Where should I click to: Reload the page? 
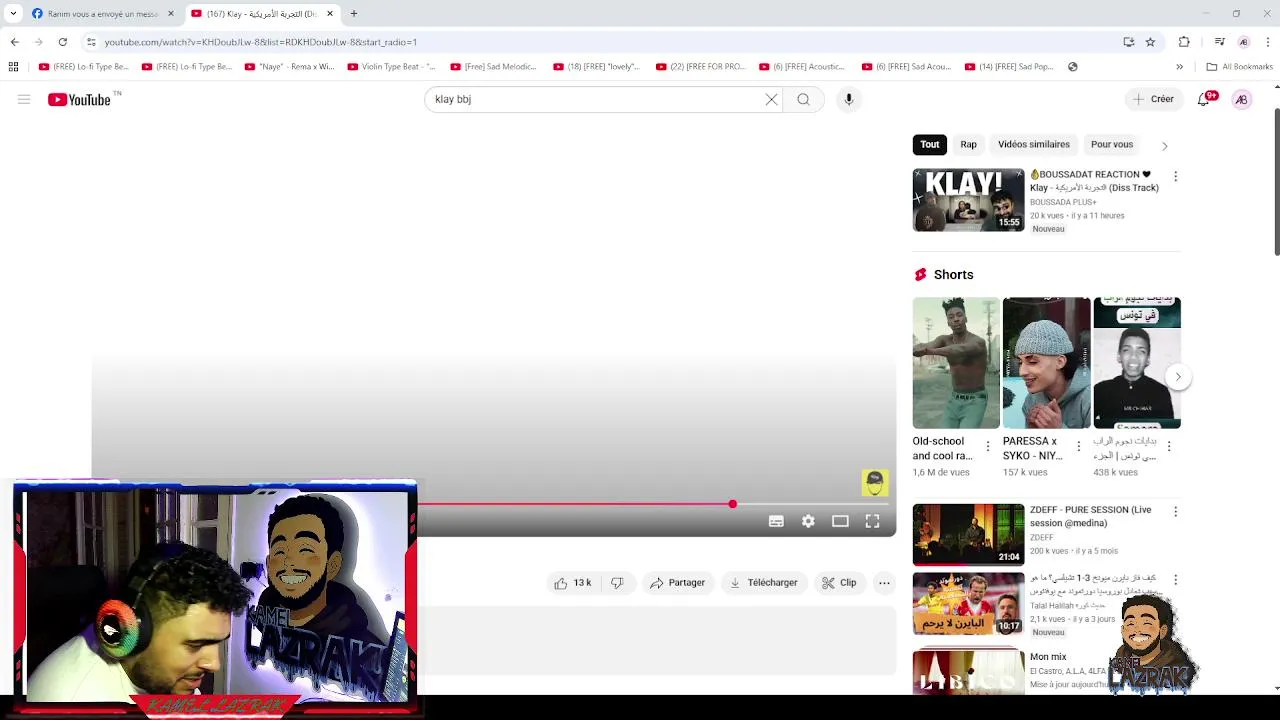point(62,42)
